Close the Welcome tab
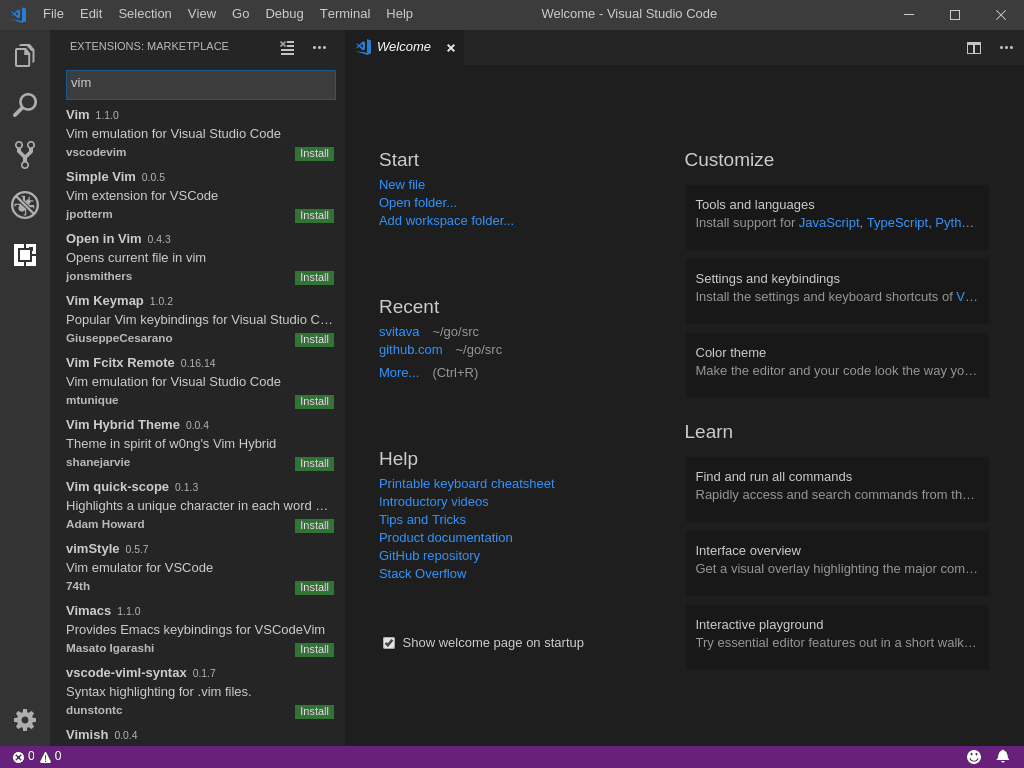 click(451, 48)
